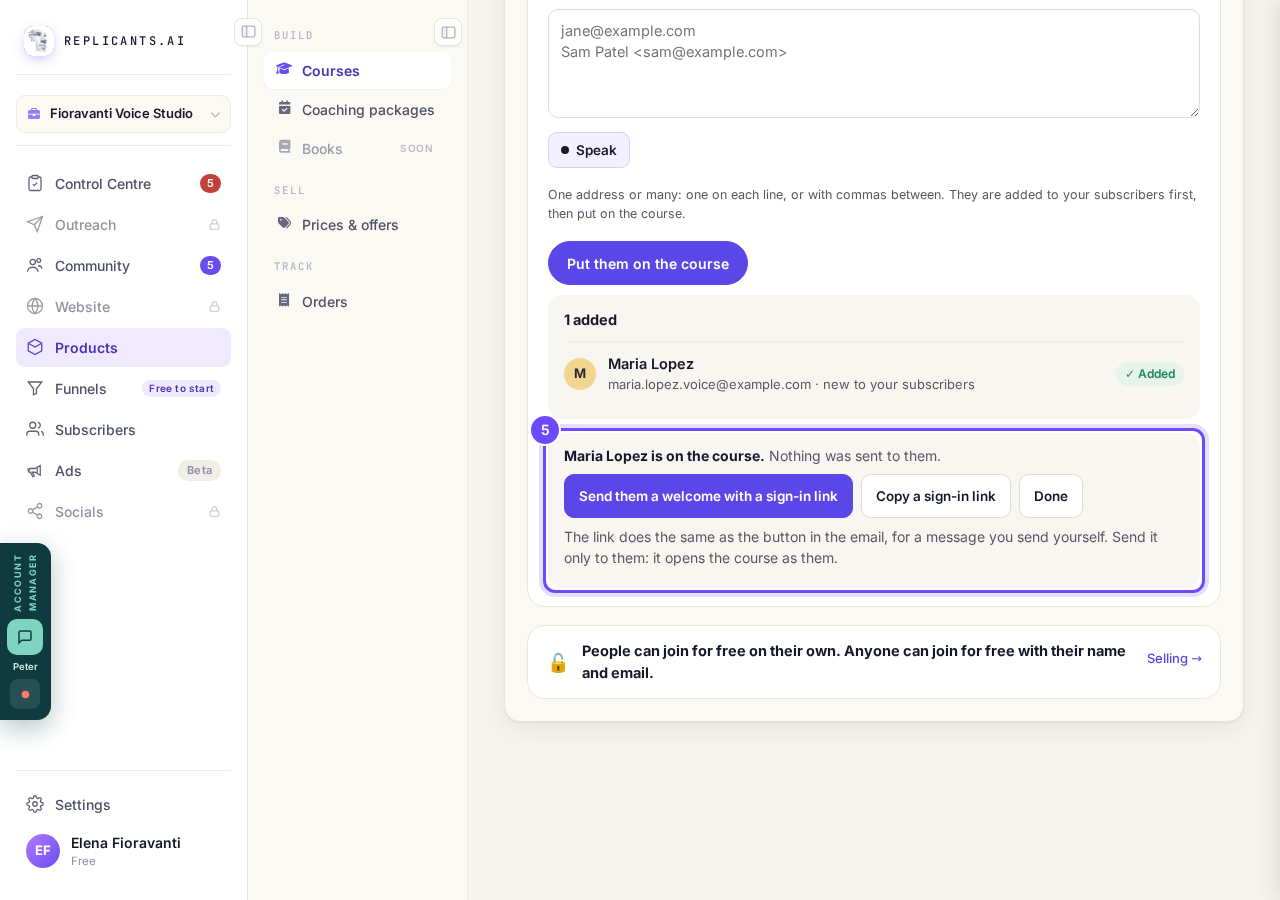Viewport: 1280px width, 900px height.
Task: Click the Speak dictation button
Action: coord(589,150)
